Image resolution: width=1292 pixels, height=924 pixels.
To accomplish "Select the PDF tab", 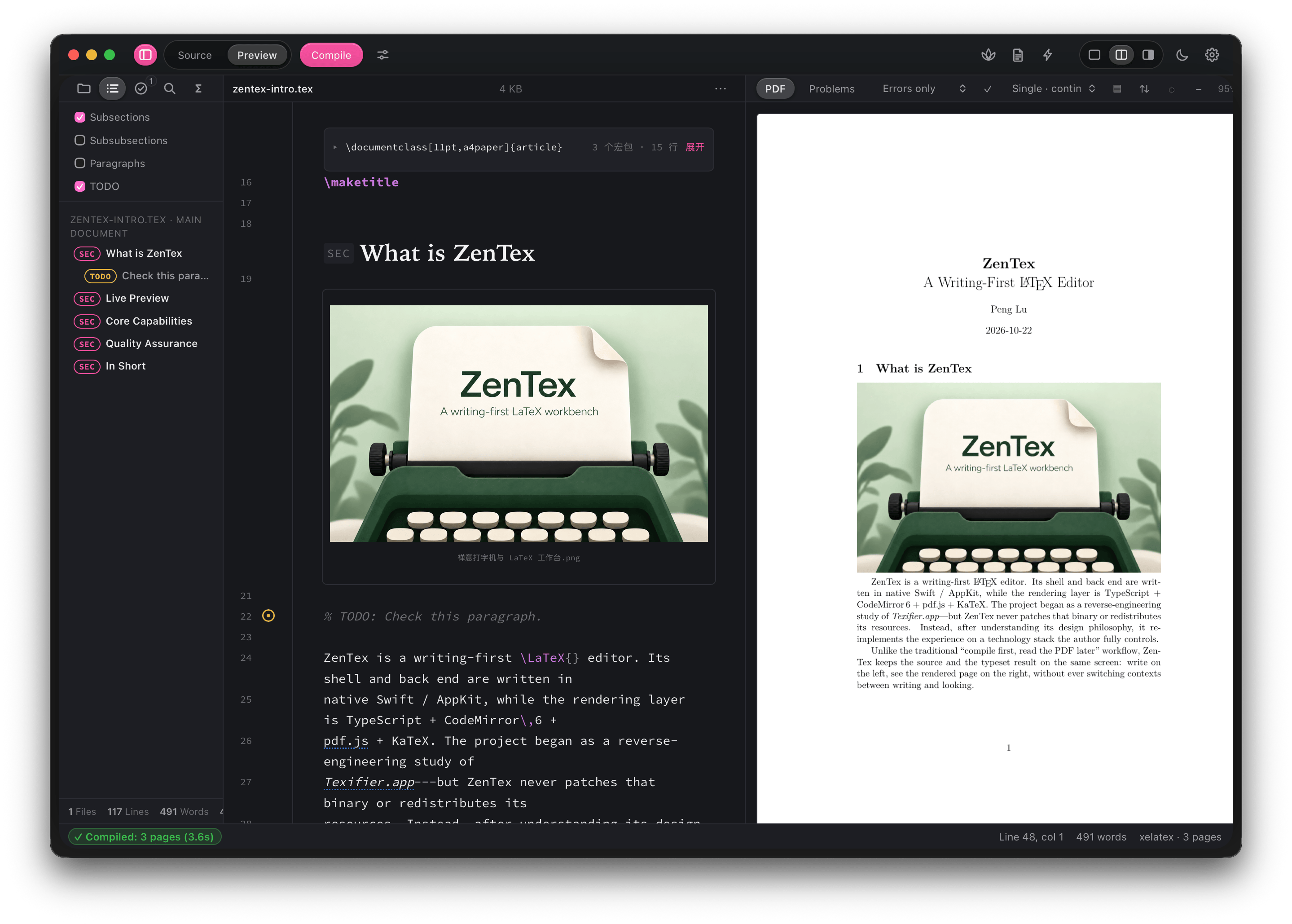I will (x=775, y=88).
